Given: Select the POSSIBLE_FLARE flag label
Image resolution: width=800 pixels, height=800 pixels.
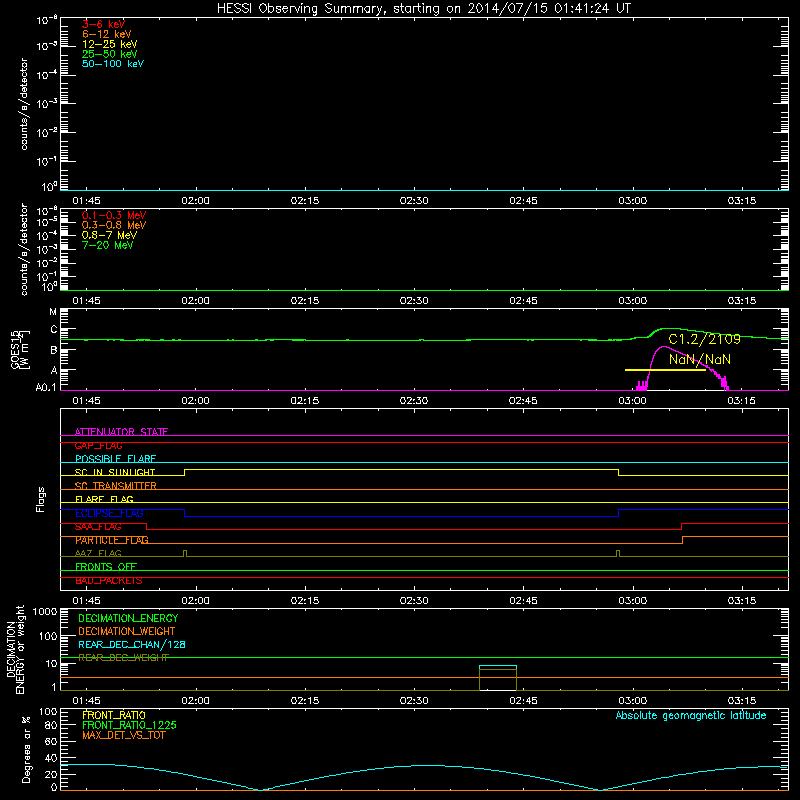Looking at the screenshot, I should pyautogui.click(x=115, y=459).
